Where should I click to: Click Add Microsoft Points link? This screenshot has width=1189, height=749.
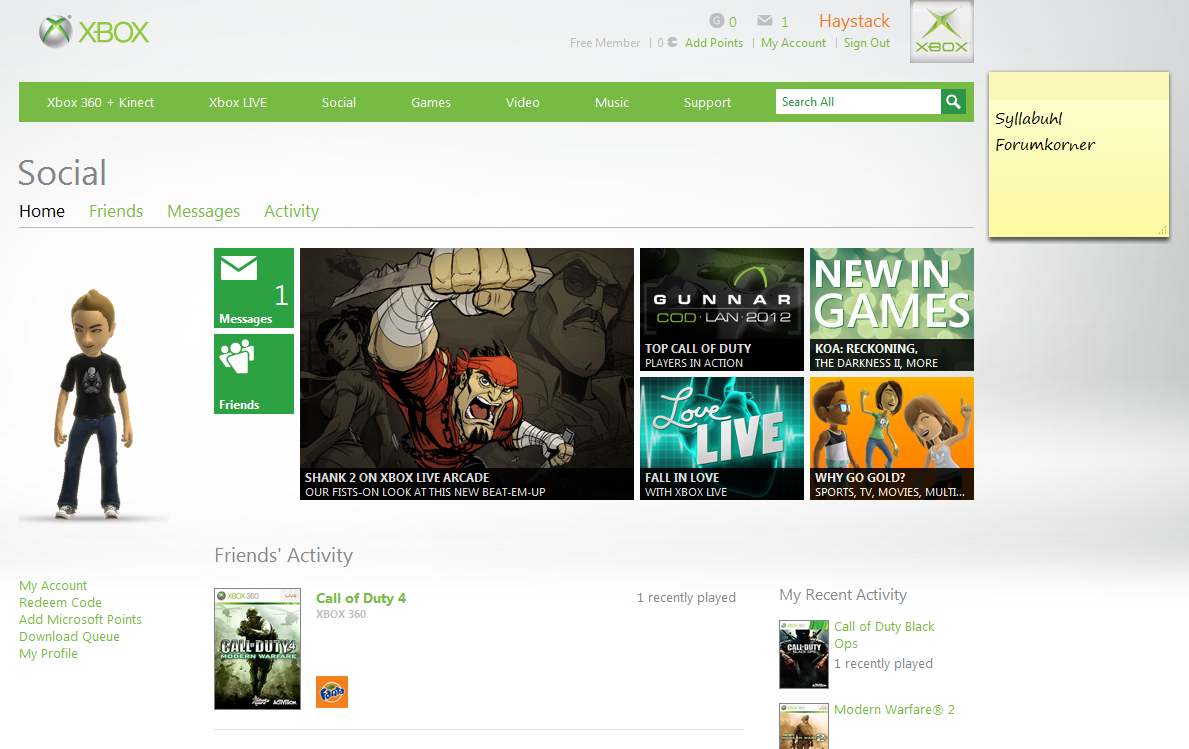click(80, 619)
